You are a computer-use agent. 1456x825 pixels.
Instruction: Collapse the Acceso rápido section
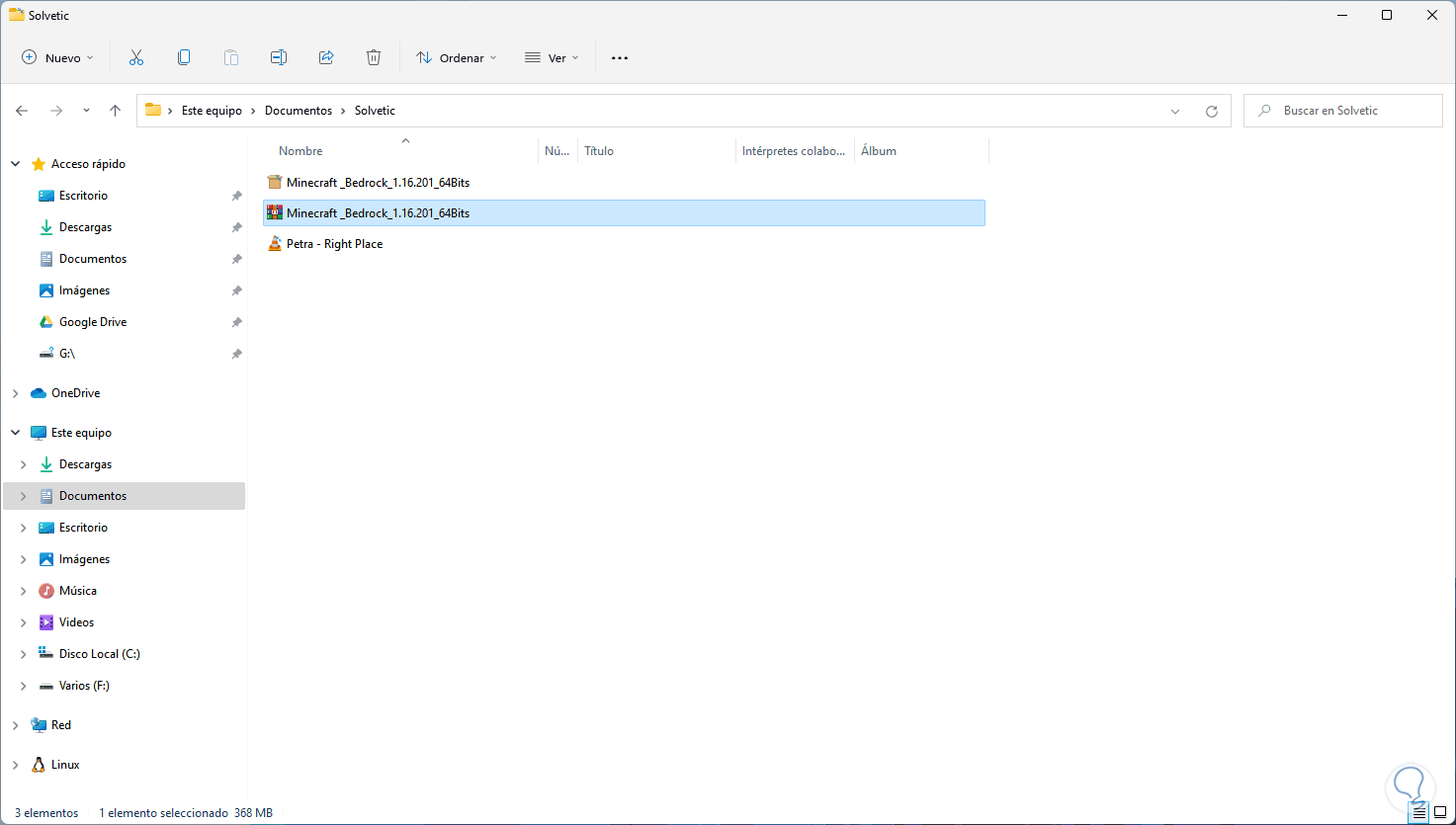(x=16, y=164)
